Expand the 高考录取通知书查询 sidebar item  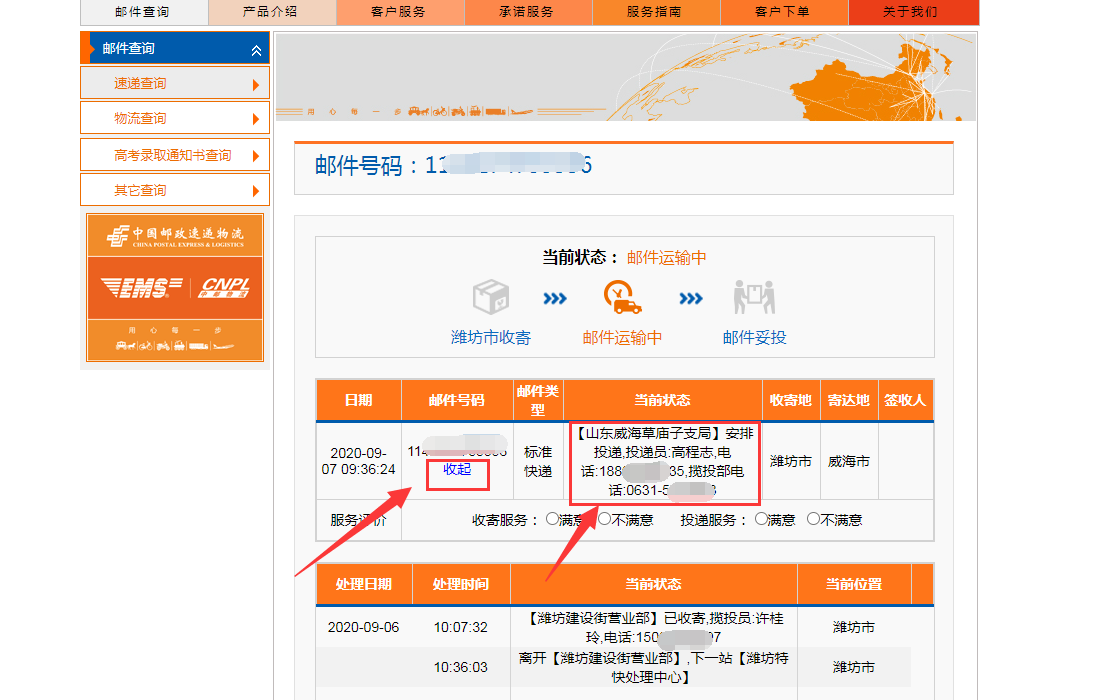point(256,156)
